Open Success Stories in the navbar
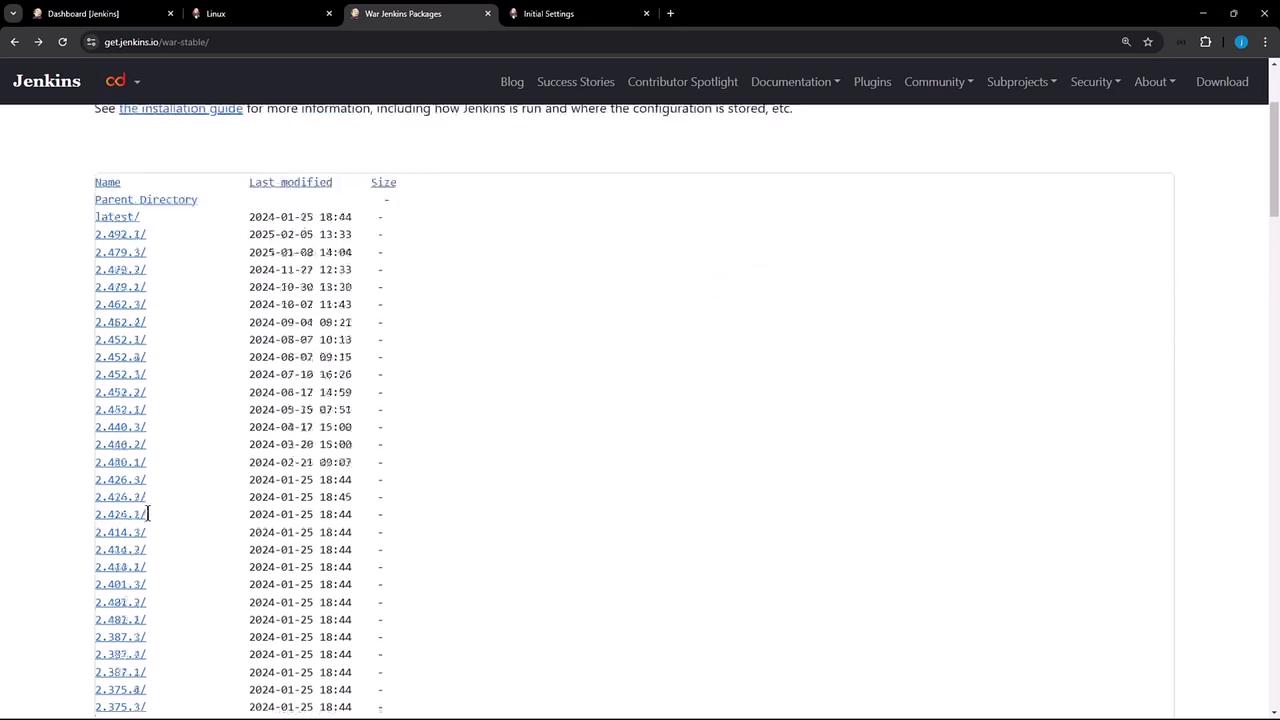Viewport: 1280px width, 720px height. tap(576, 82)
